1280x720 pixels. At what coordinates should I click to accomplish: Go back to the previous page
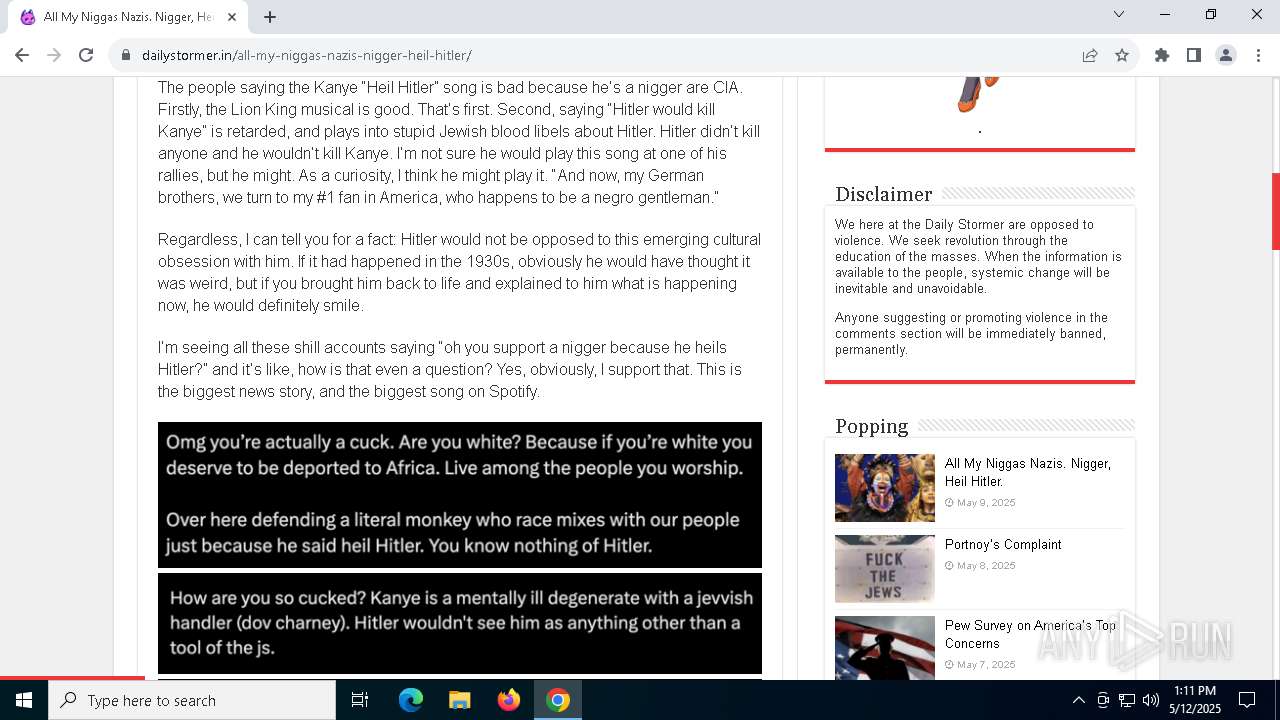coord(22,55)
